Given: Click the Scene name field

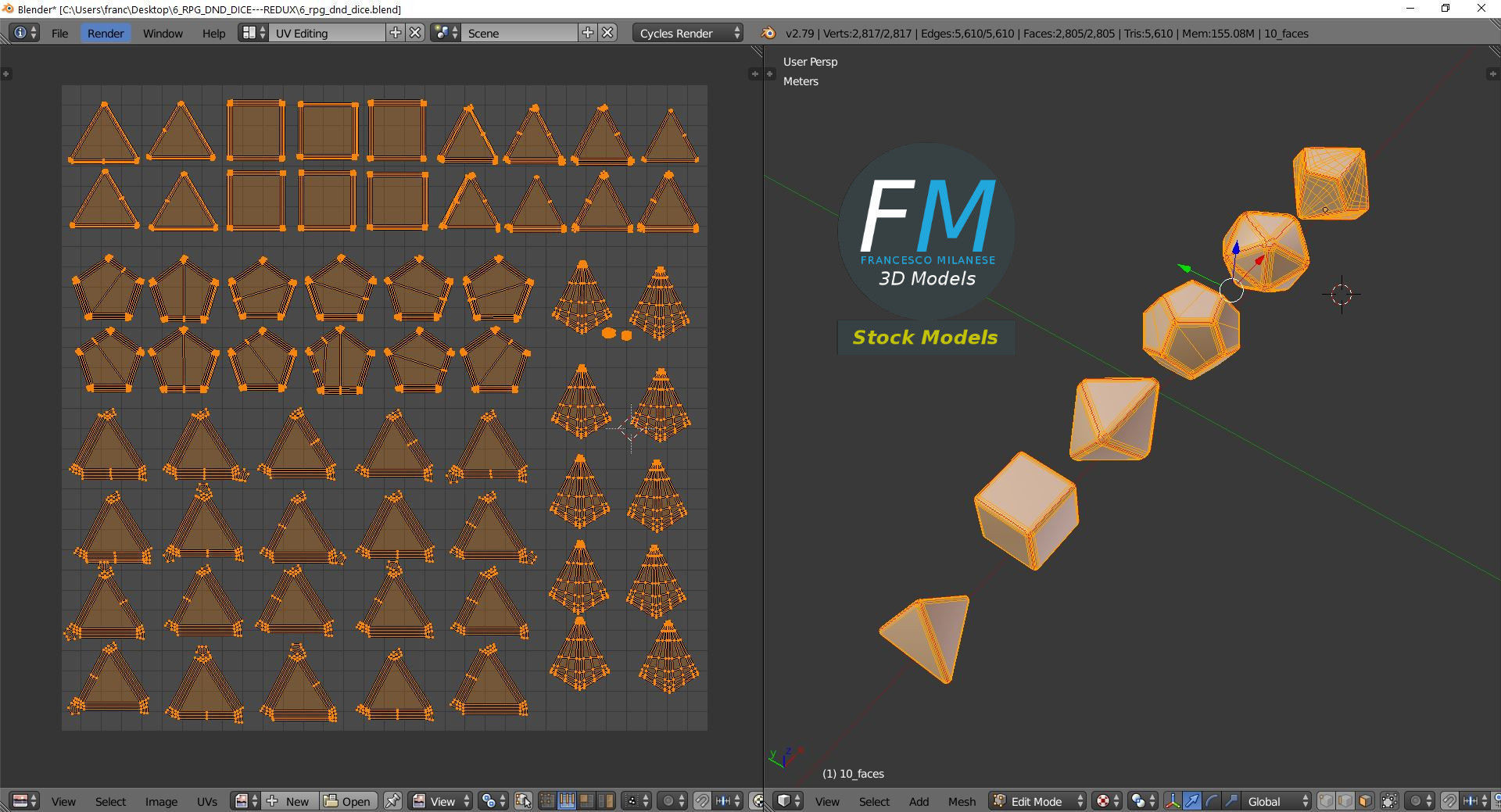Looking at the screenshot, I should click(520, 33).
